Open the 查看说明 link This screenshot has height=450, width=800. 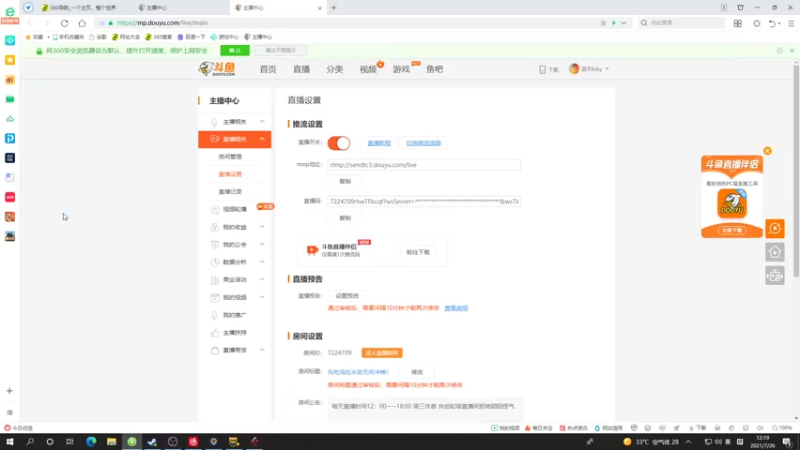click(456, 308)
